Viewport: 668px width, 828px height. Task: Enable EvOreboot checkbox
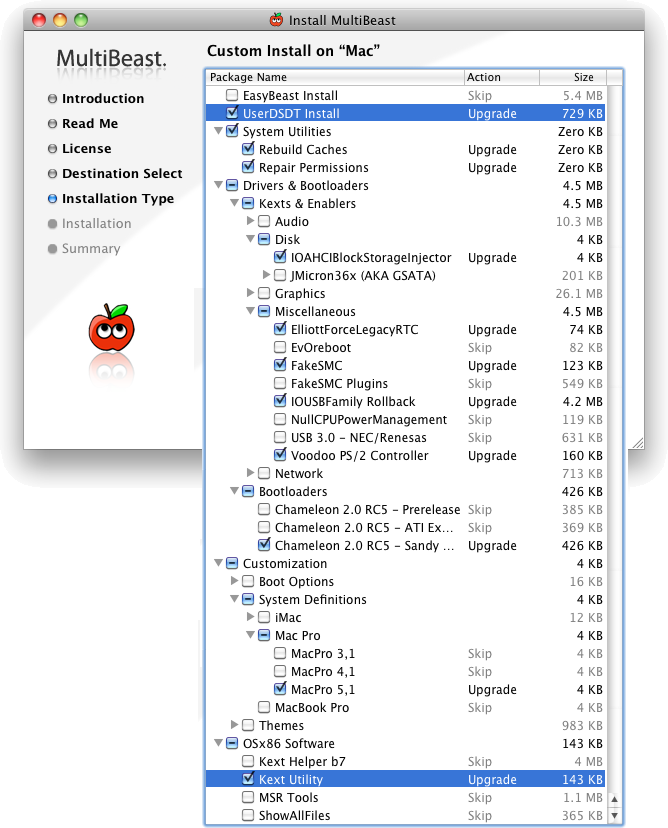click(x=280, y=347)
